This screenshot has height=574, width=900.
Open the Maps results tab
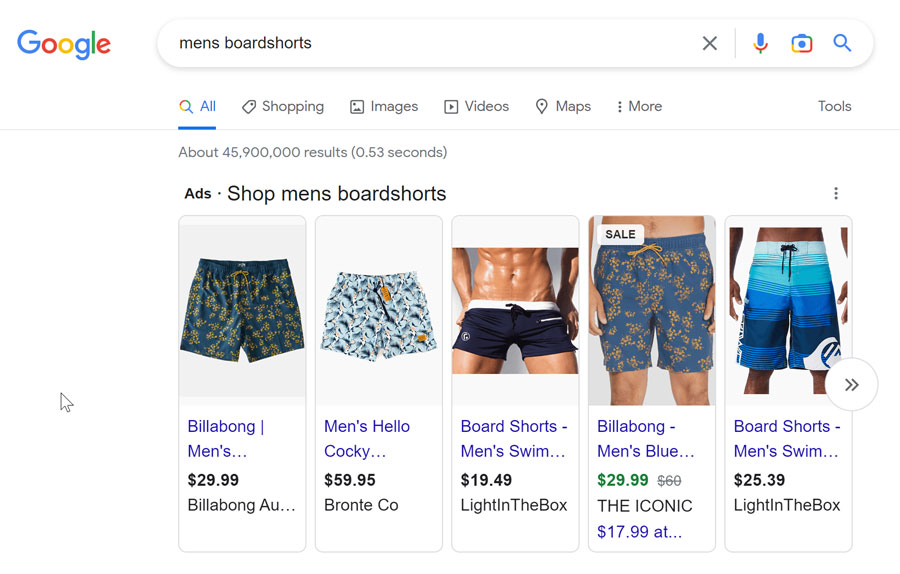pos(562,106)
